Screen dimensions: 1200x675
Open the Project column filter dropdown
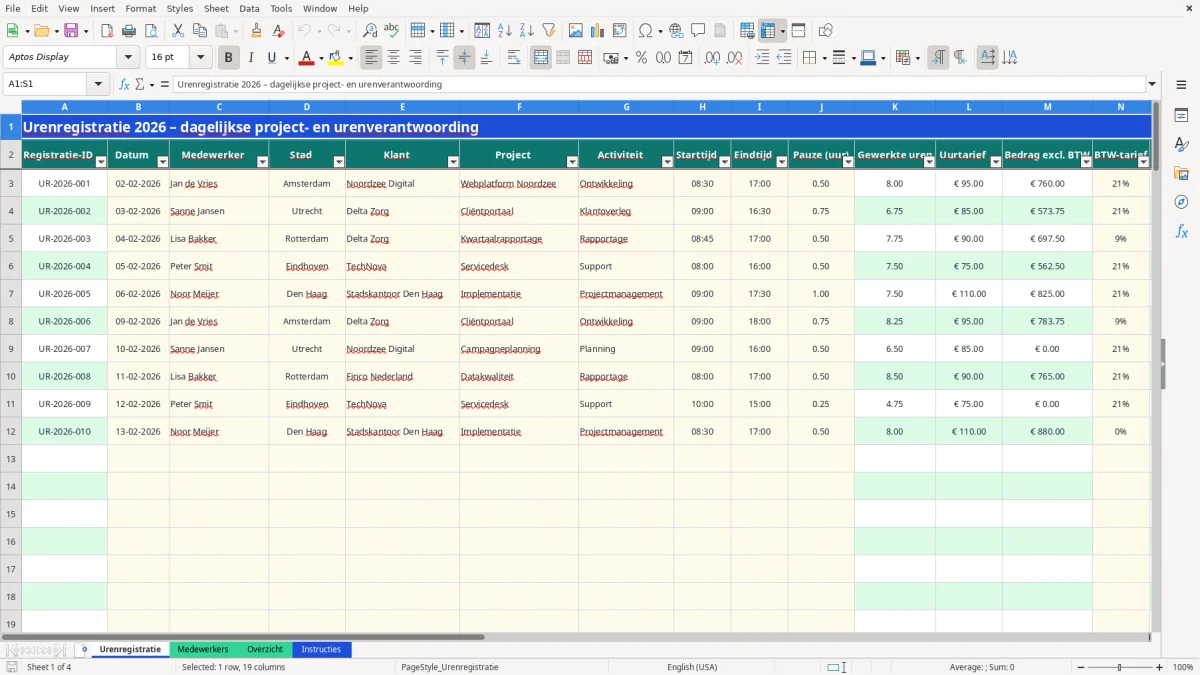coord(572,162)
